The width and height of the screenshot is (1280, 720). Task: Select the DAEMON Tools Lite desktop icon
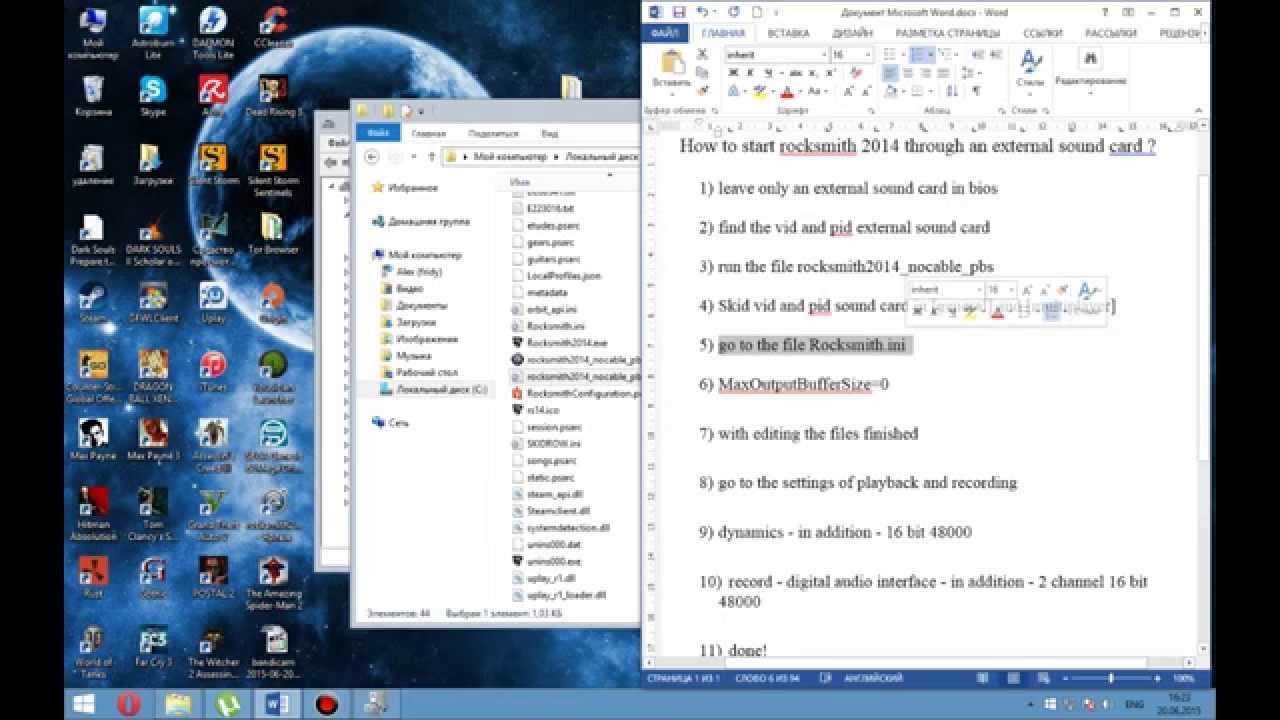coord(212,32)
